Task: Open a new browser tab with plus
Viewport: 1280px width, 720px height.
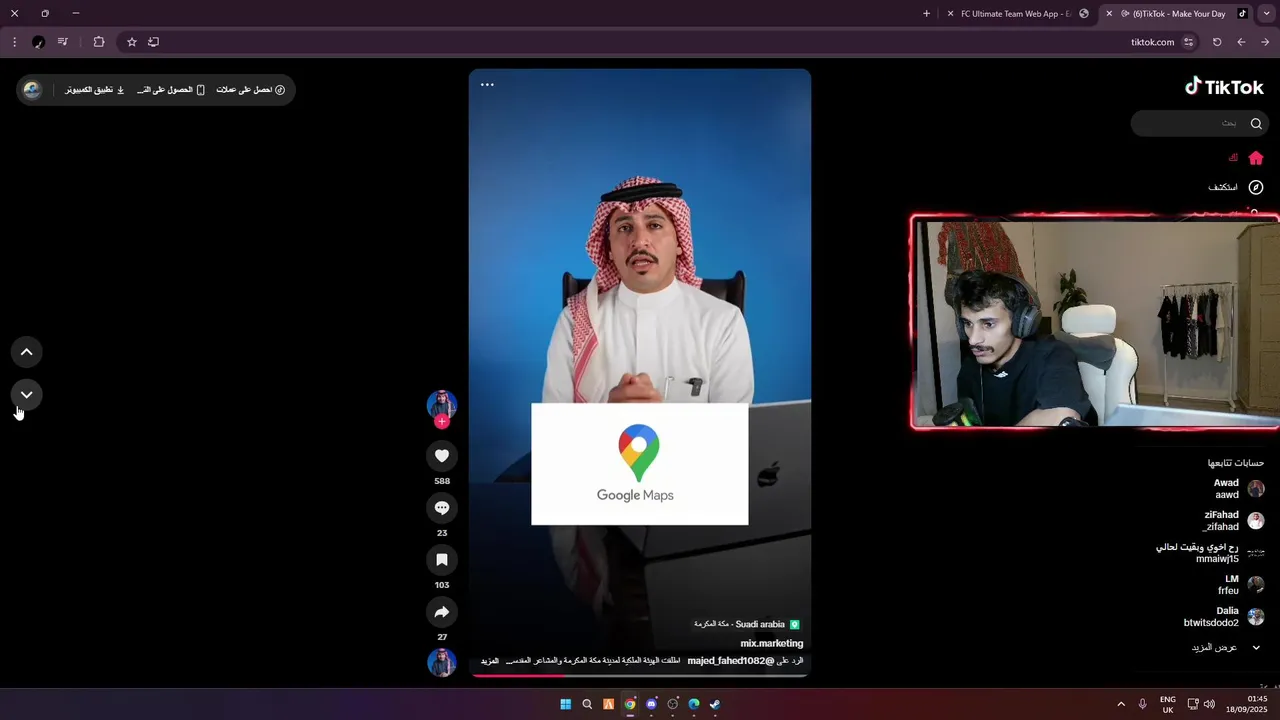Action: pyautogui.click(x=926, y=14)
